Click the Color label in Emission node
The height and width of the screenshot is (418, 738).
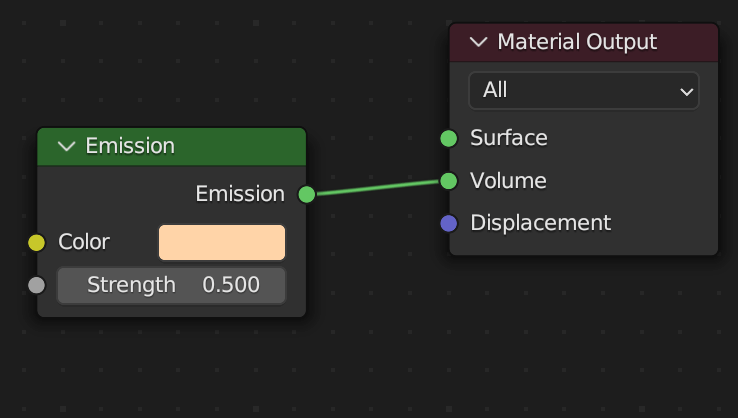(84, 242)
